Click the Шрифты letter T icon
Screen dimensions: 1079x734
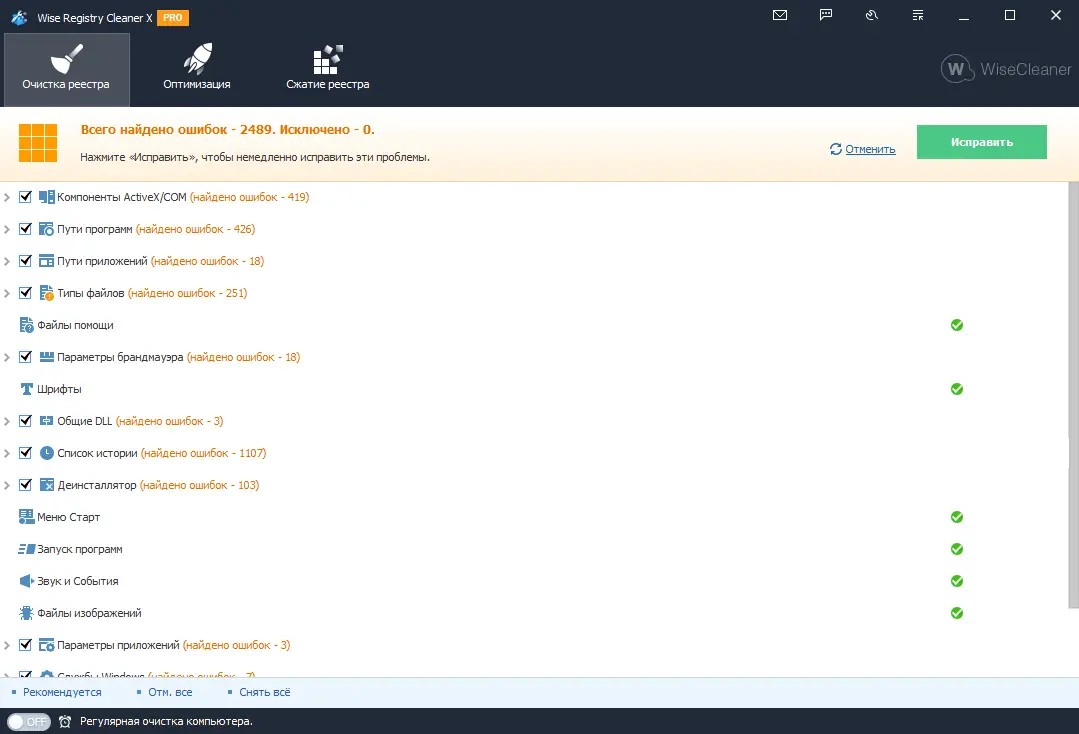point(26,389)
